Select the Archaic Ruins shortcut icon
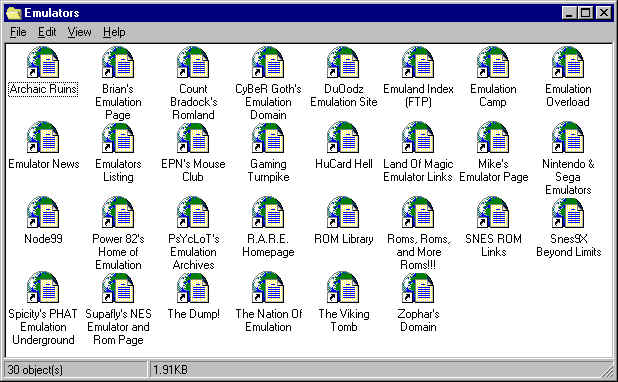Viewport: 618px width, 382px height. tap(43, 62)
